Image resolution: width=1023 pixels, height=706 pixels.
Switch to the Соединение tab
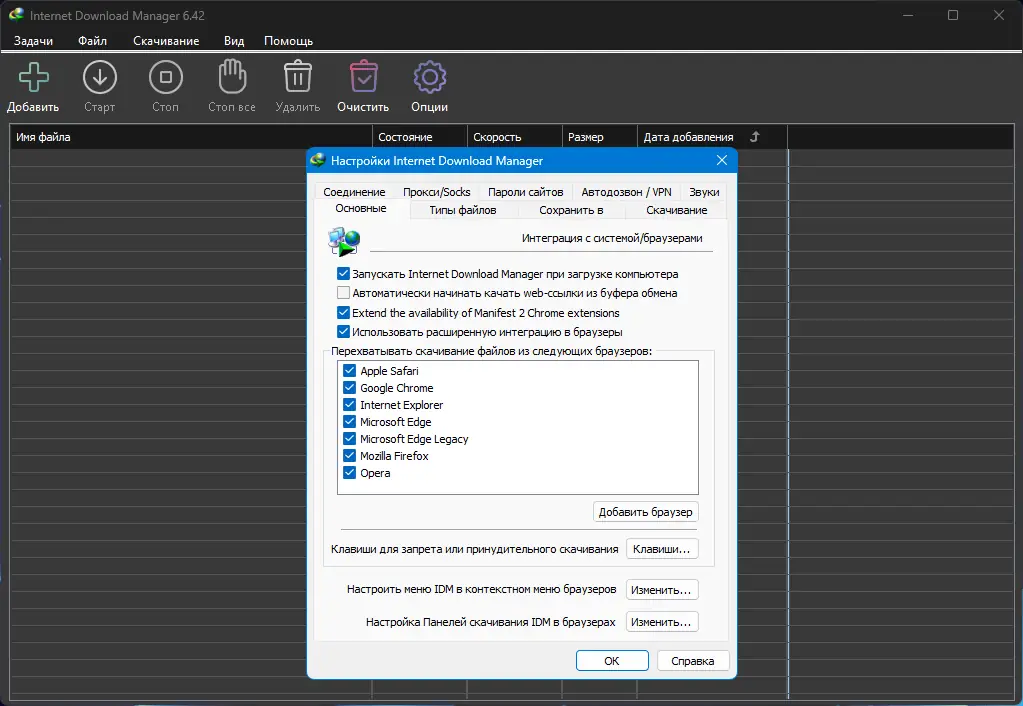pyautogui.click(x=354, y=192)
